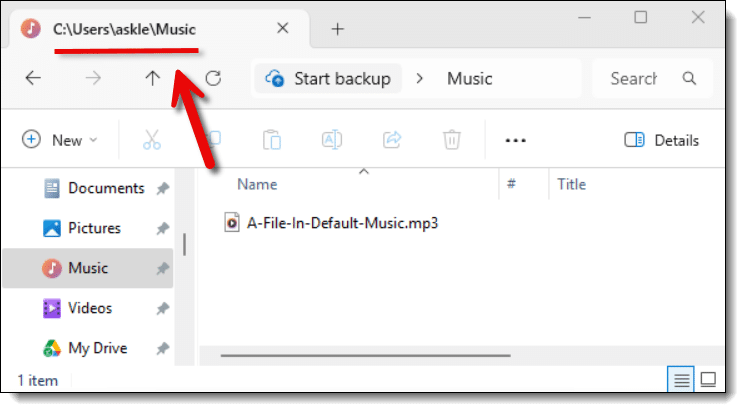Refresh the current folder view

click(213, 78)
